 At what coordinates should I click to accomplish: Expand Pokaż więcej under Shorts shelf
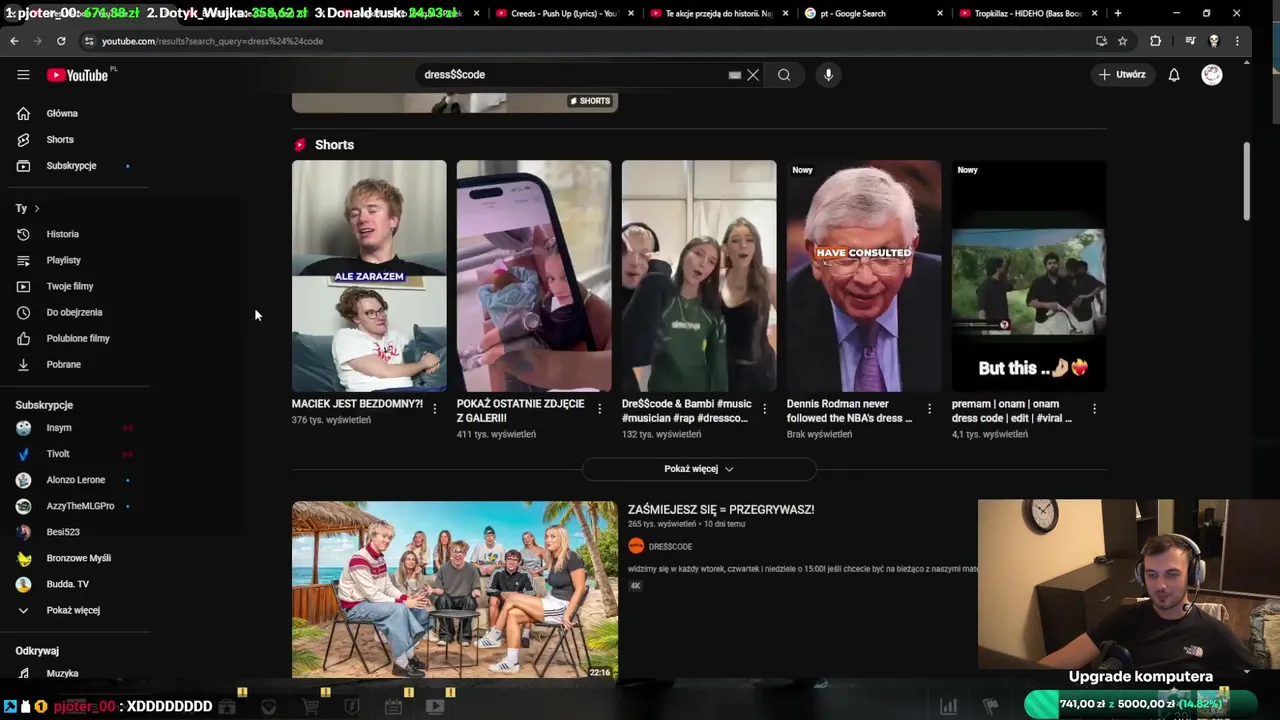pyautogui.click(x=699, y=469)
